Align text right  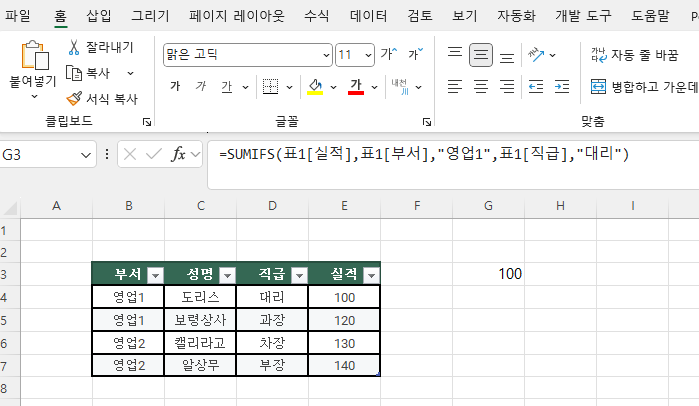tap(507, 86)
